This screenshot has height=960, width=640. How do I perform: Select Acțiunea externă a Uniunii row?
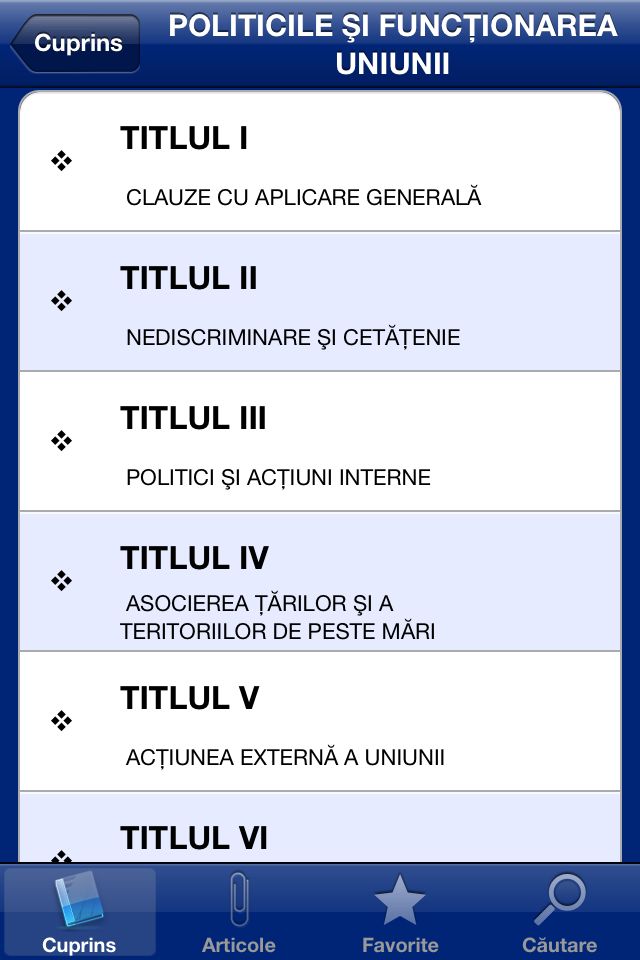(x=320, y=721)
